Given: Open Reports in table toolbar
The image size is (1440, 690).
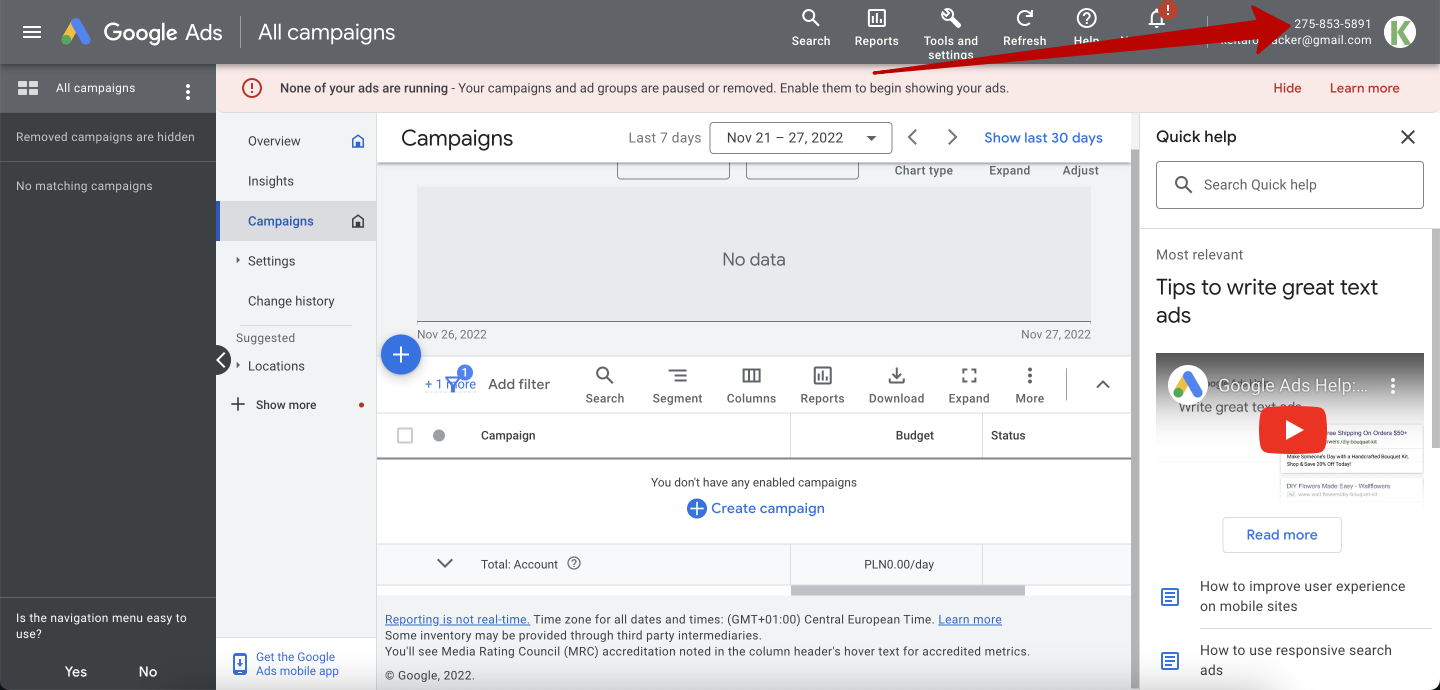Looking at the screenshot, I should tap(822, 385).
